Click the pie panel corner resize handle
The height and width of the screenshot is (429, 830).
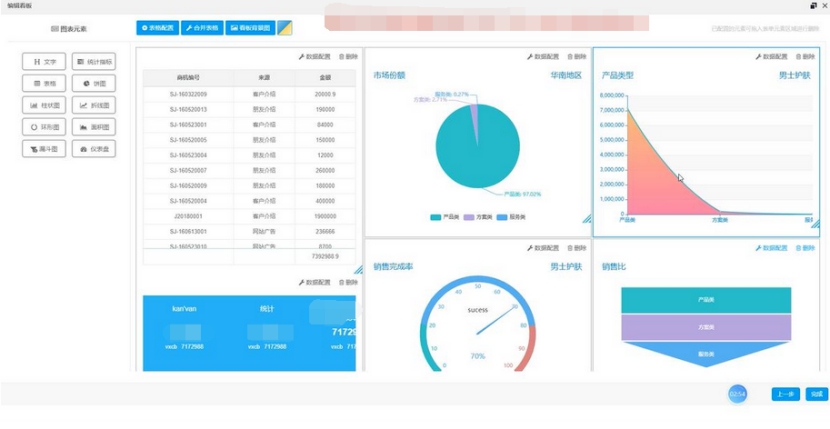point(587,219)
